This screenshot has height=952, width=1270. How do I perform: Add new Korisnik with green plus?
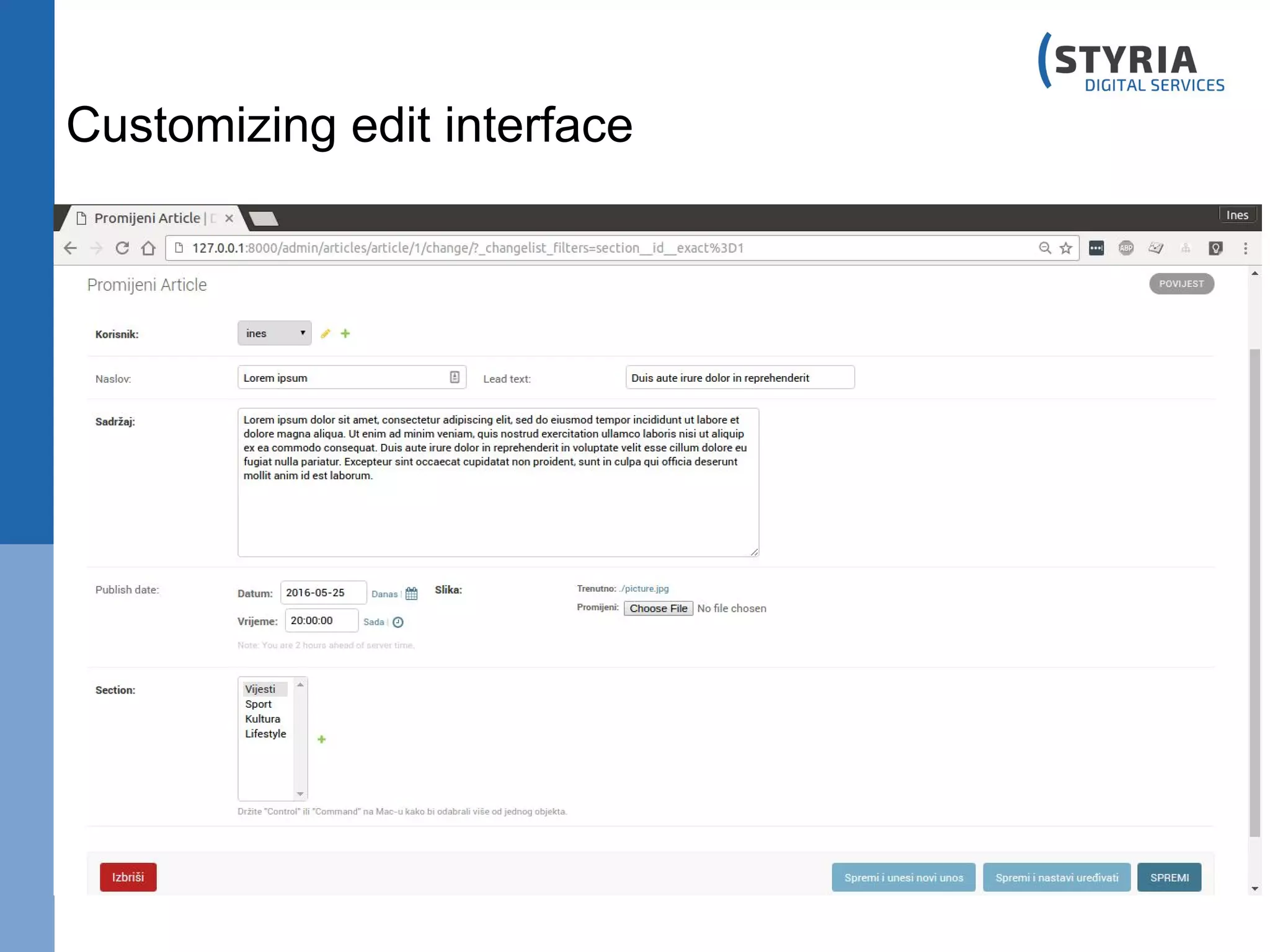(x=345, y=333)
